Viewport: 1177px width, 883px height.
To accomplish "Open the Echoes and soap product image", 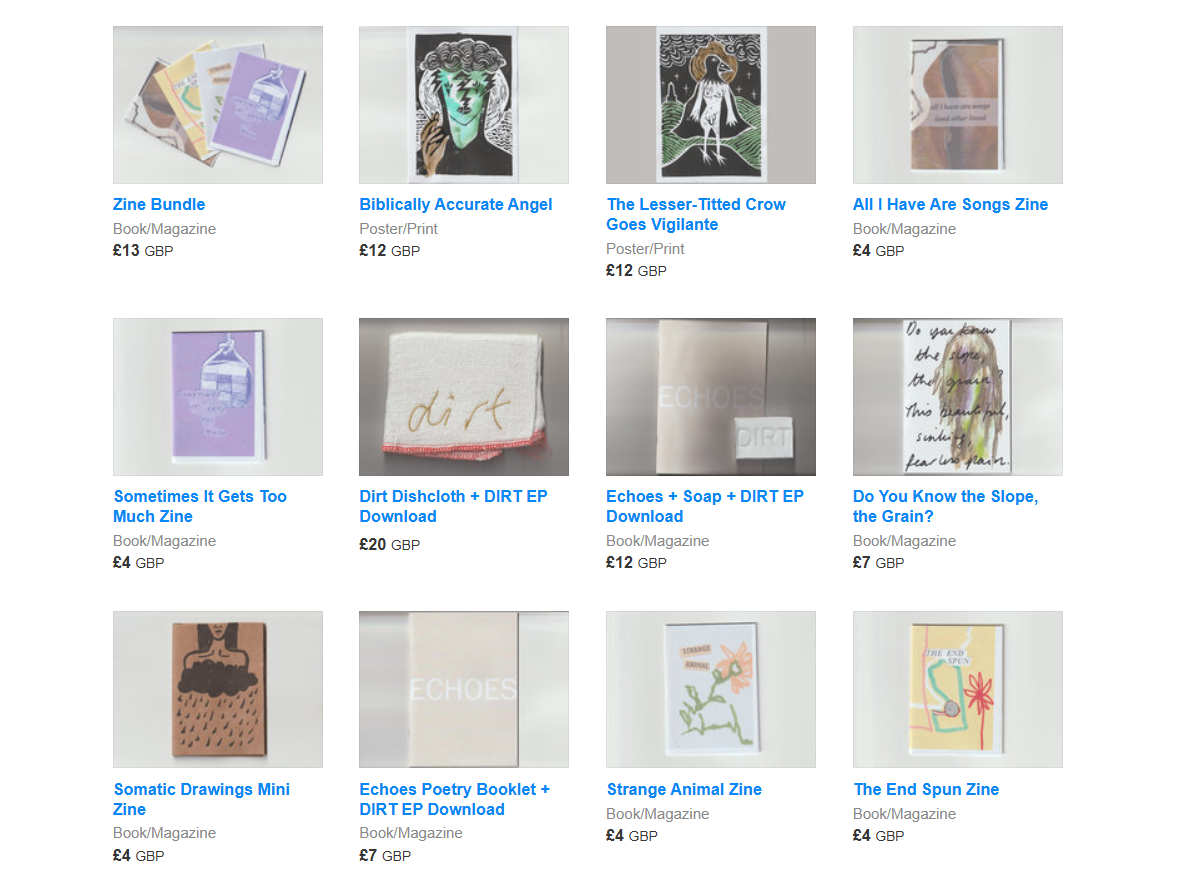I will tap(711, 396).
